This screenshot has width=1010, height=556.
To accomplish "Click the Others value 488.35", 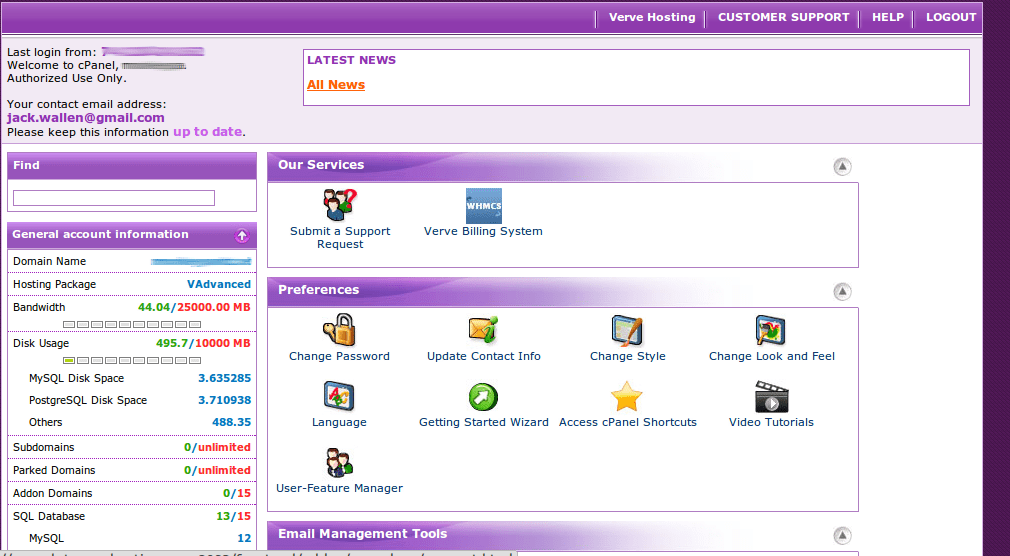I will [x=231, y=422].
